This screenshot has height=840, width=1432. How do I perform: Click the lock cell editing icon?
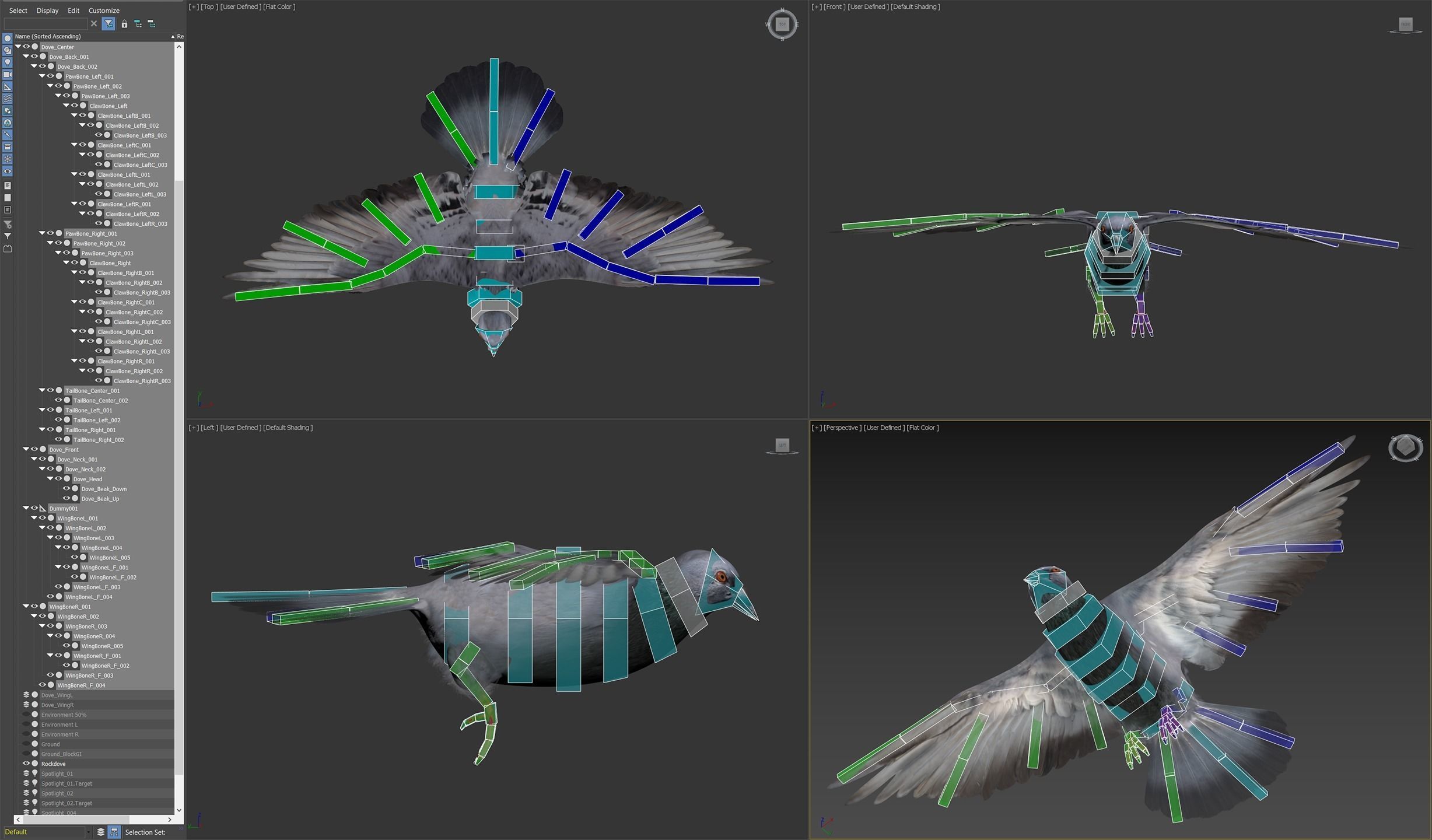(x=124, y=24)
